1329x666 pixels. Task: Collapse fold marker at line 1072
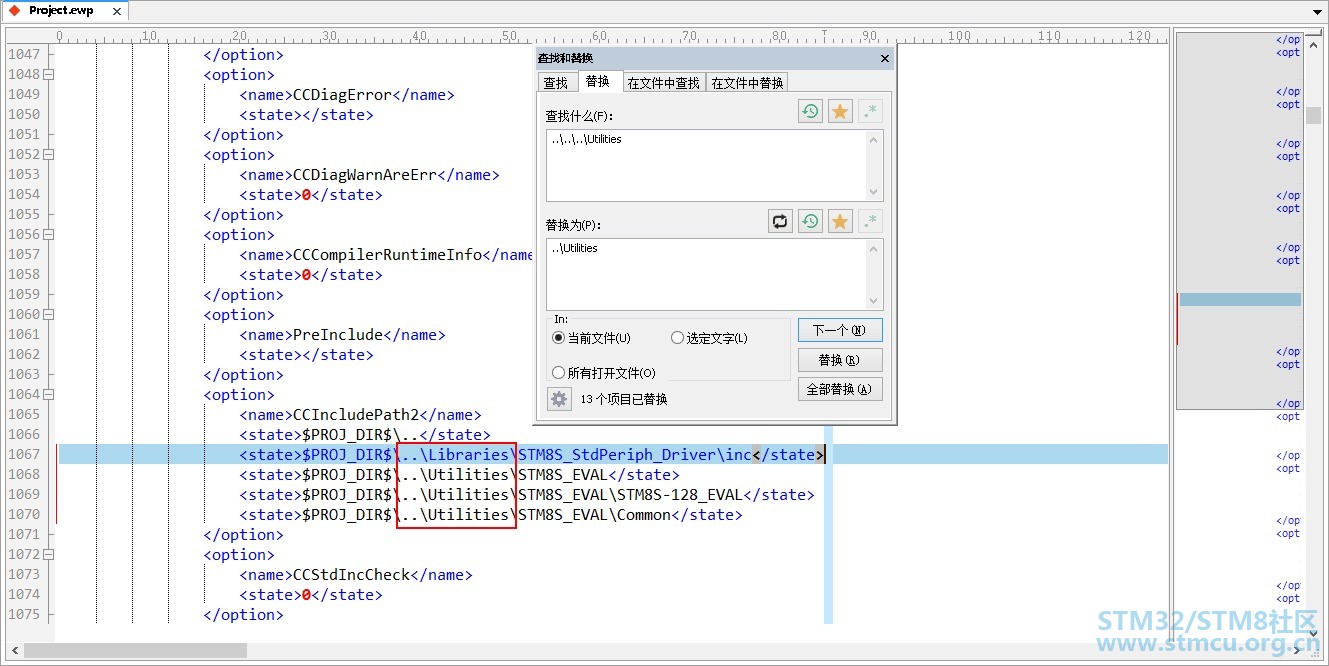48,555
